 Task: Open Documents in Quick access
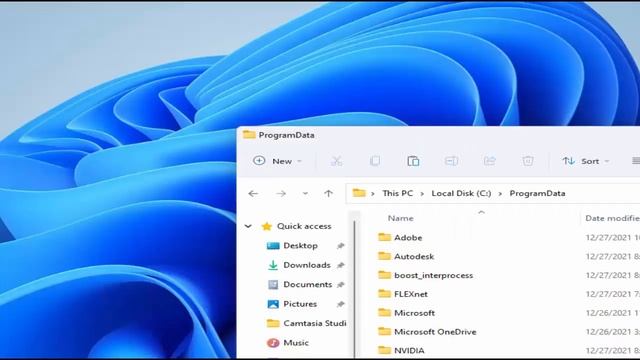(x=308, y=284)
